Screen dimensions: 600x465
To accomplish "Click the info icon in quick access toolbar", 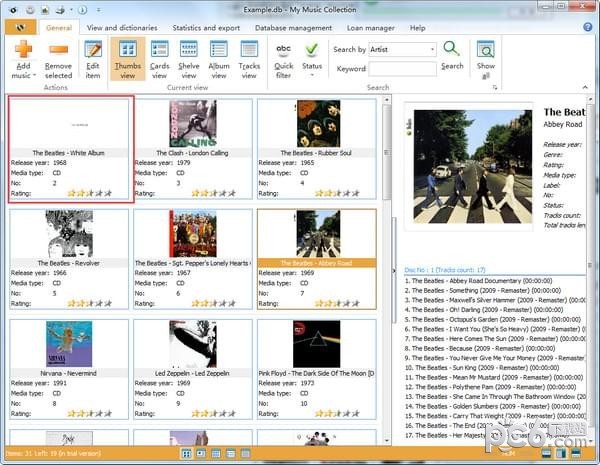I will [82, 10].
